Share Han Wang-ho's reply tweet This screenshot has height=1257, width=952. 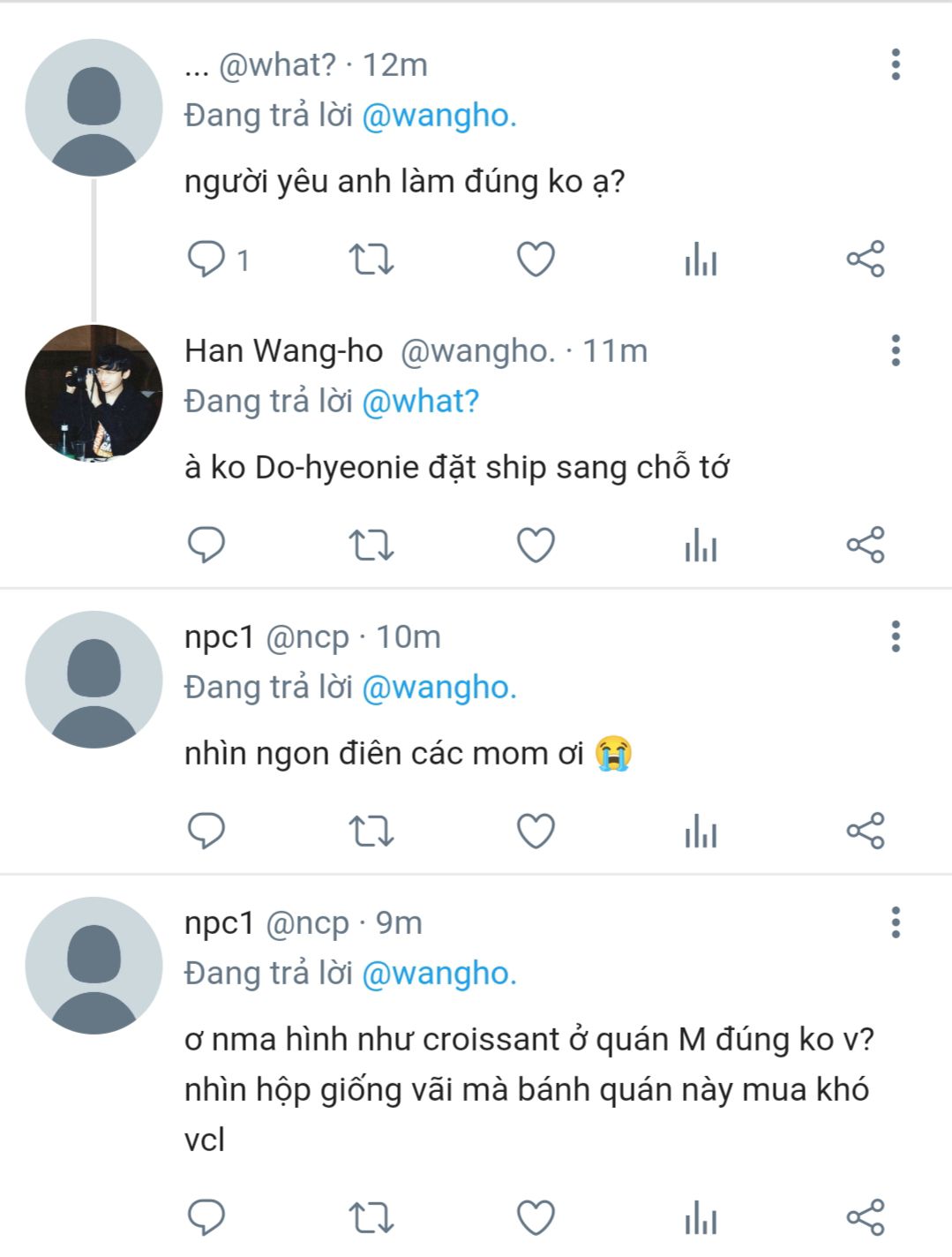(865, 545)
